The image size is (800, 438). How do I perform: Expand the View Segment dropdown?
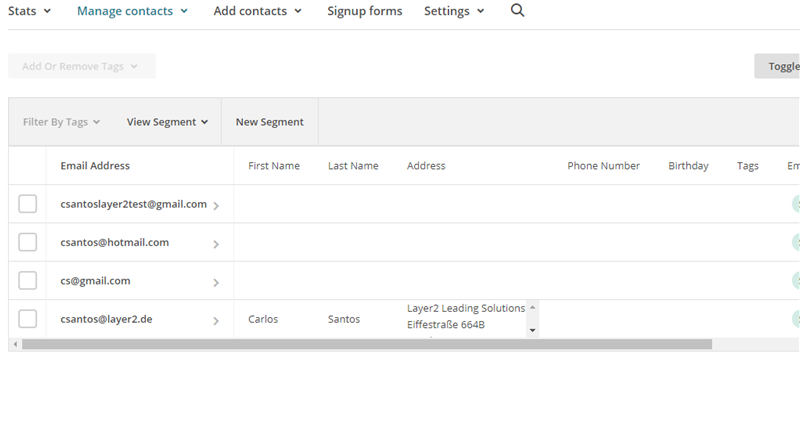[167, 122]
